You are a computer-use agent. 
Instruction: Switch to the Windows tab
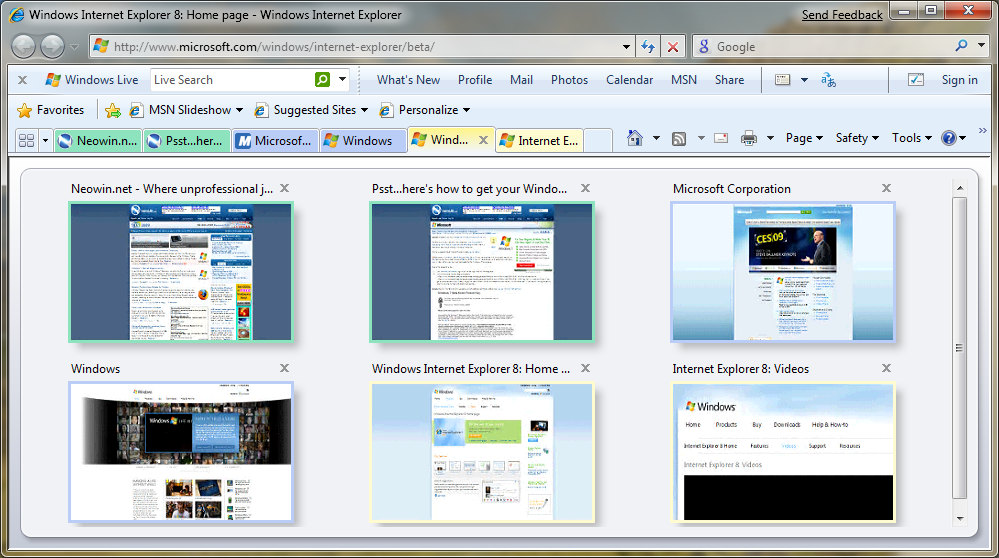point(363,140)
